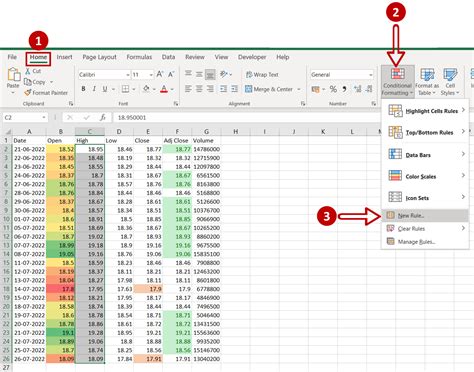Expand the Merge & Center dropdown arrow
The height and width of the screenshot is (372, 474).
[x=299, y=89]
